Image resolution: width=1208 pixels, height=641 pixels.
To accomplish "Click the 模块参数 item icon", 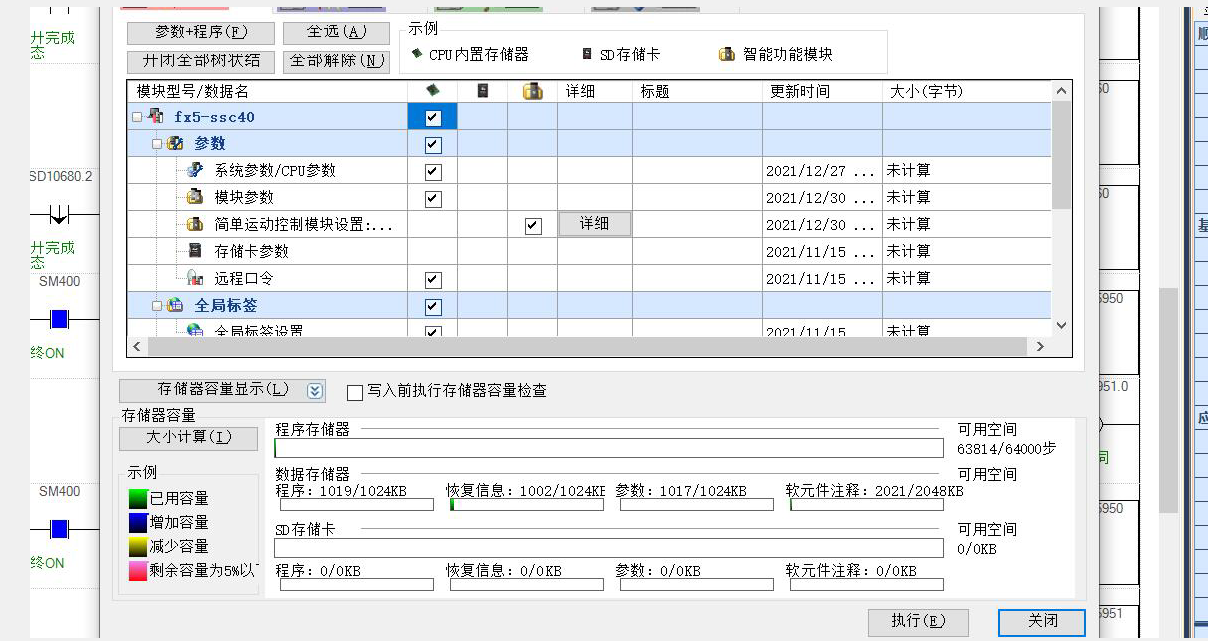I will point(195,198).
